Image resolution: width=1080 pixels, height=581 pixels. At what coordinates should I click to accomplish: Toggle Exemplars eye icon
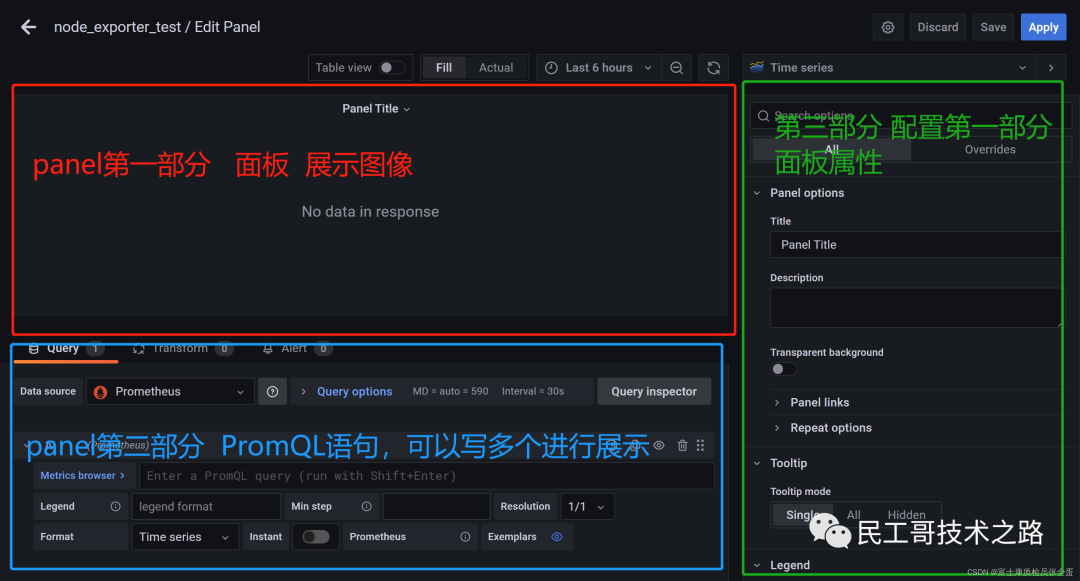click(x=557, y=537)
